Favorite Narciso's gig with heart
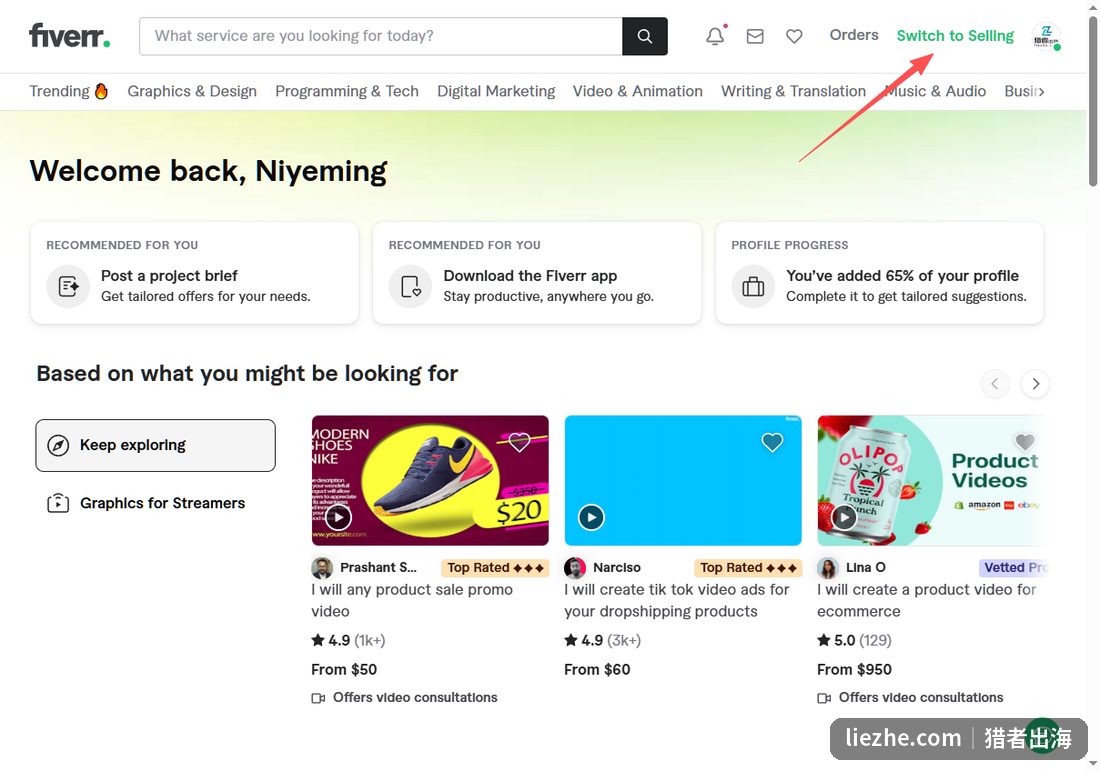The width and height of the screenshot is (1100, 772). coord(772,442)
